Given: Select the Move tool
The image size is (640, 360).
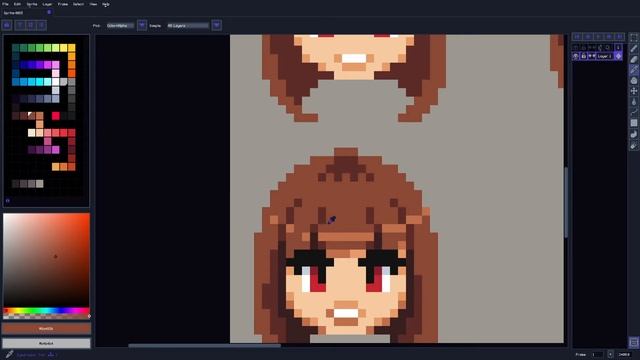Looking at the screenshot, I should click(634, 91).
